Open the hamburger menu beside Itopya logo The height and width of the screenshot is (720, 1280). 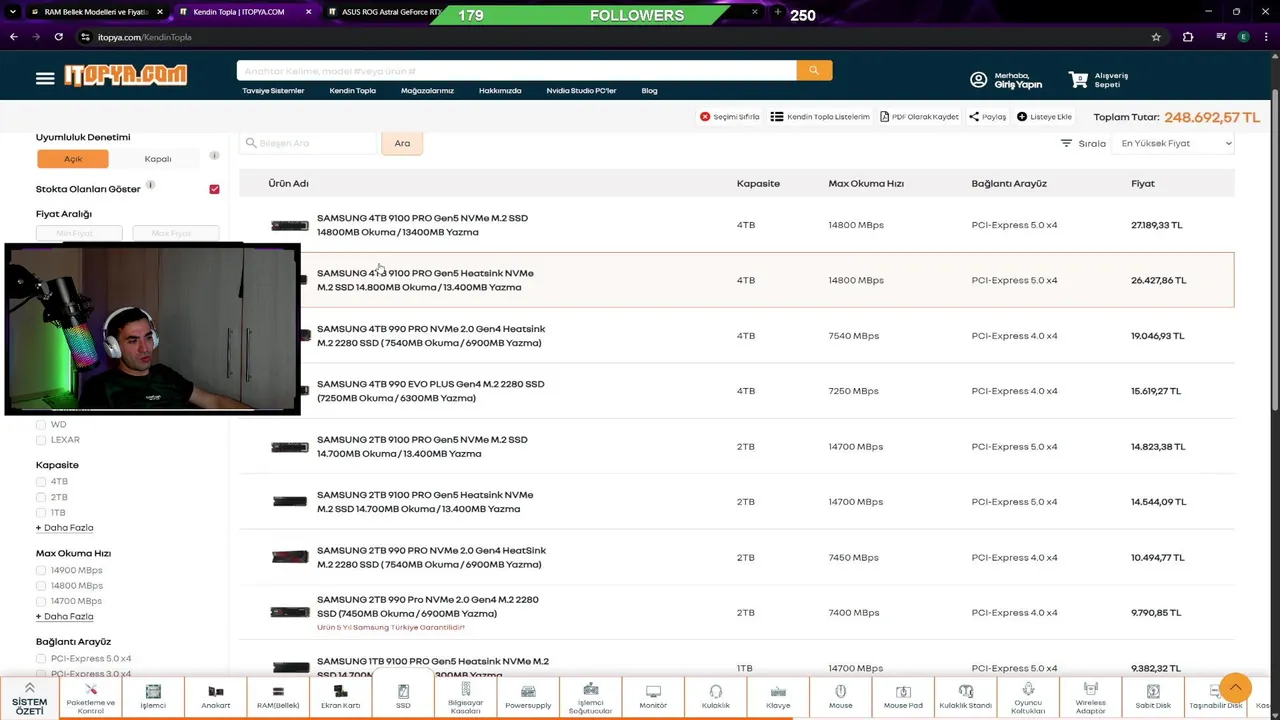(45, 78)
